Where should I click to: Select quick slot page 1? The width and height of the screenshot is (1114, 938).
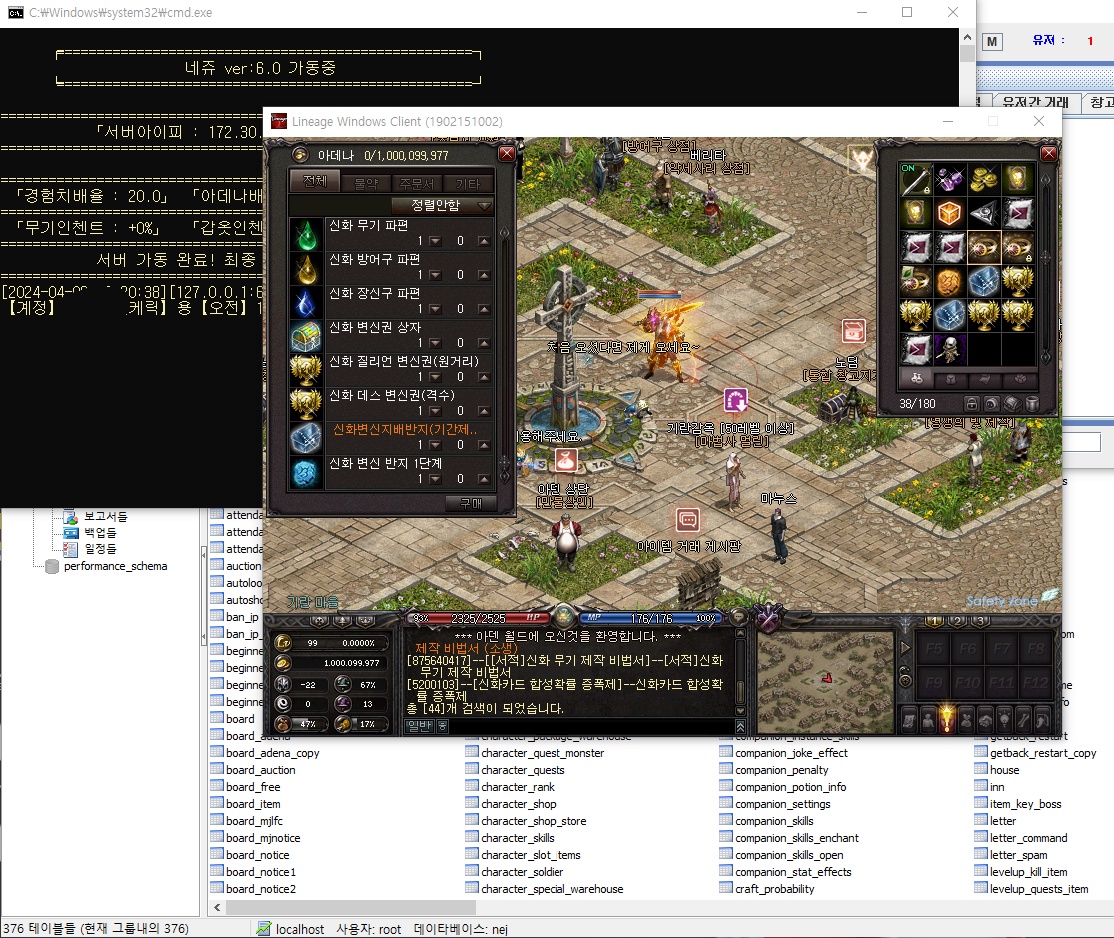(x=934, y=621)
